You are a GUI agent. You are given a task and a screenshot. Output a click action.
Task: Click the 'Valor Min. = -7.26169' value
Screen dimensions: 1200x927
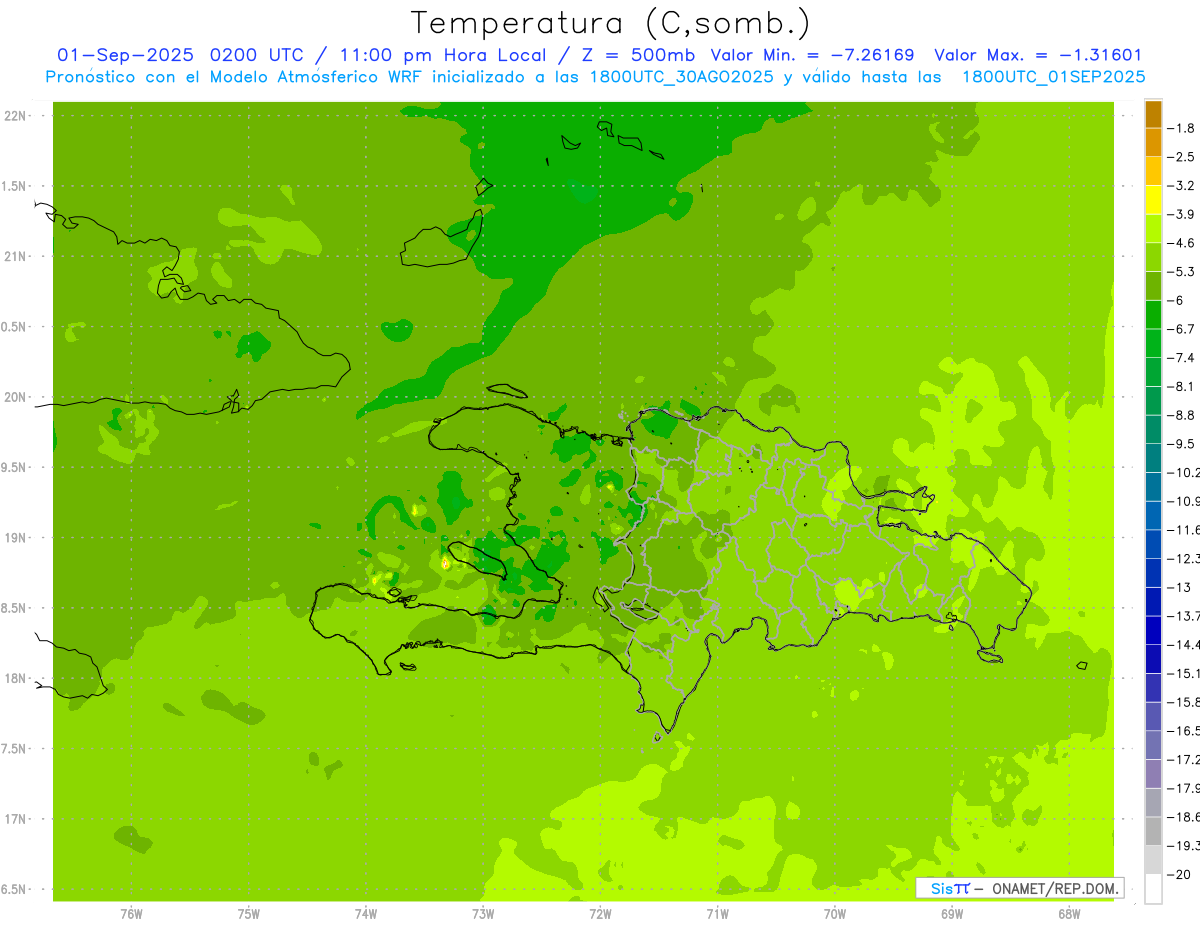coord(812,56)
